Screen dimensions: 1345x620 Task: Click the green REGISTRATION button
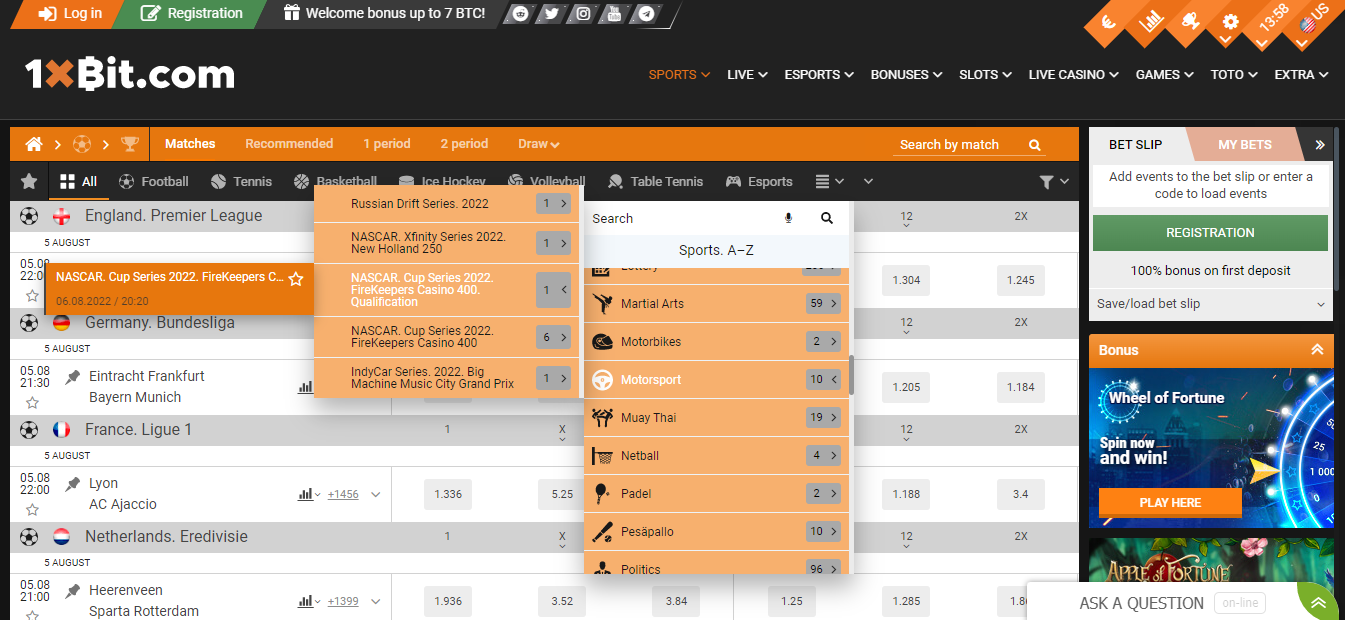[x=1210, y=232]
